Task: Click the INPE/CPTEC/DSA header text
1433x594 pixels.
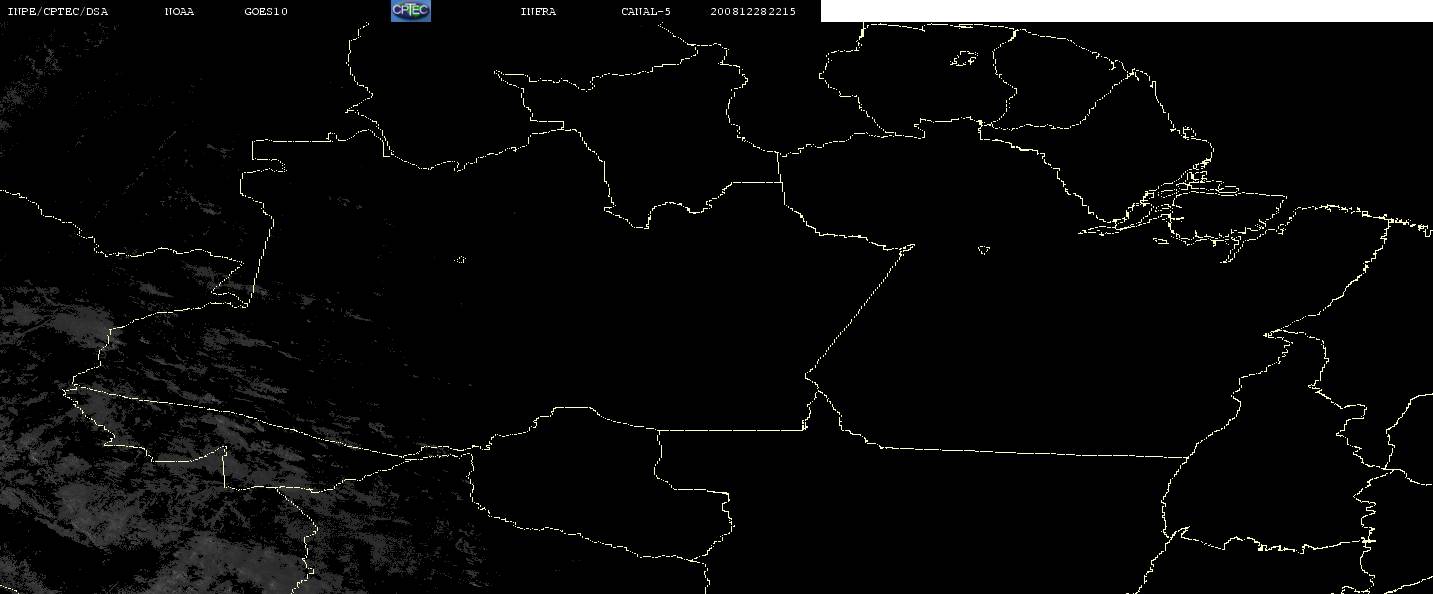Action: (57, 12)
